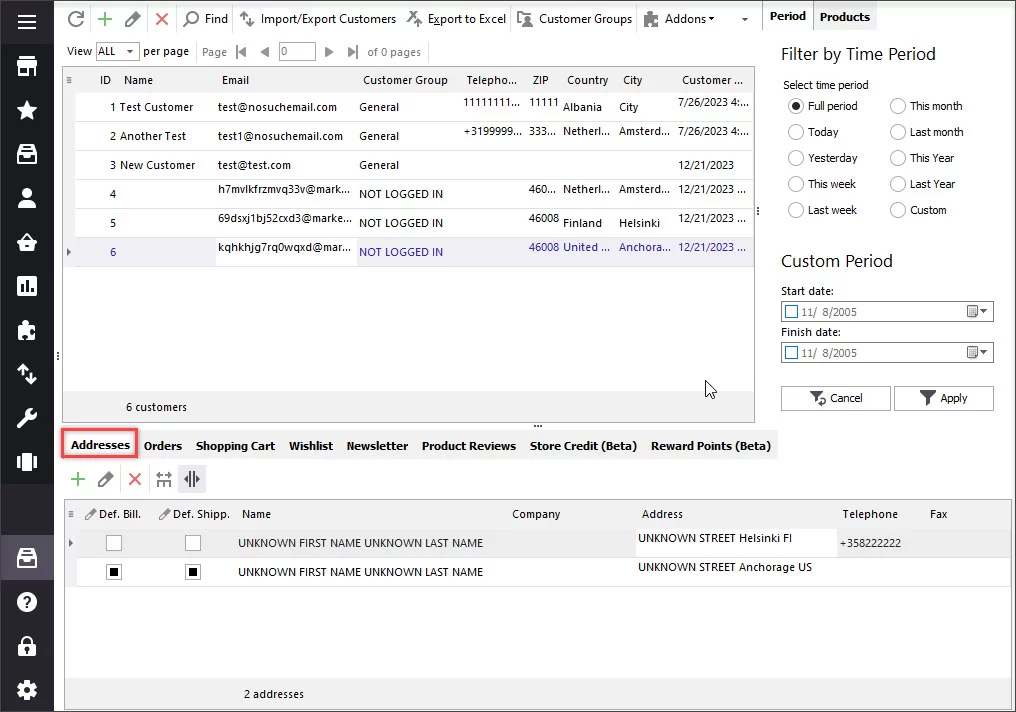Open Customer Groups
The width and height of the screenshot is (1016, 712).
point(575,19)
